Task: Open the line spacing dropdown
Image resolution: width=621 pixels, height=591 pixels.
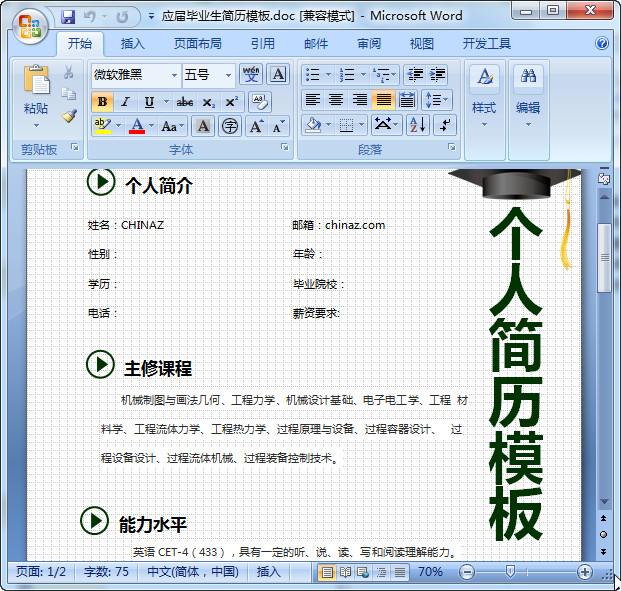Action: (x=437, y=100)
